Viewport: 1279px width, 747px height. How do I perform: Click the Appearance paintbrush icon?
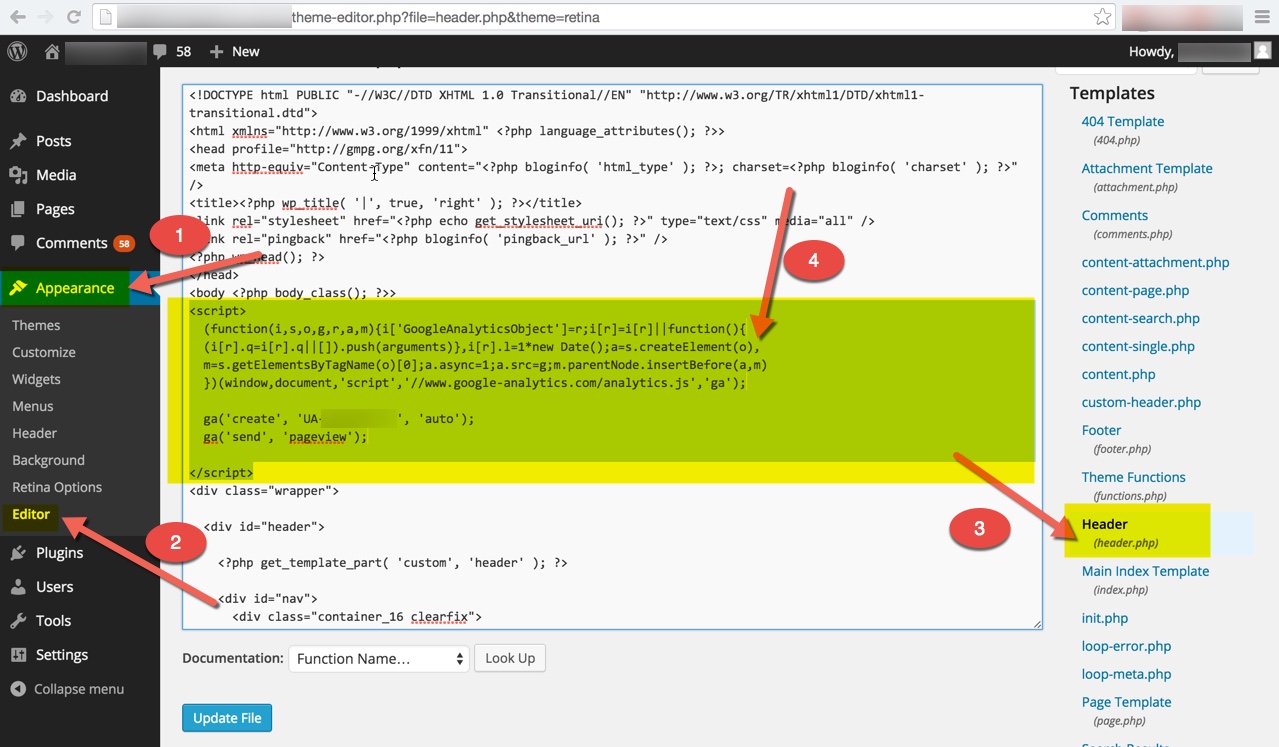click(18, 288)
